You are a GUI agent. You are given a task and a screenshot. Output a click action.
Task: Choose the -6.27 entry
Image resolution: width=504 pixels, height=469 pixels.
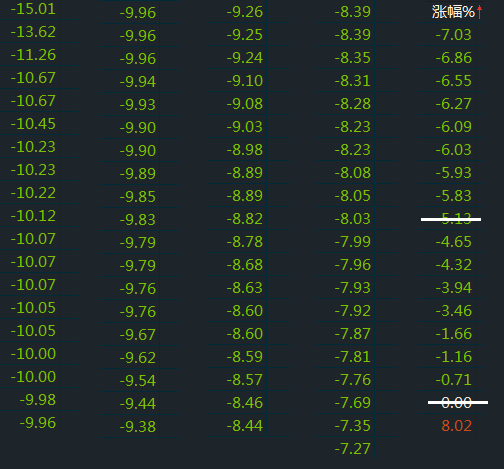pyautogui.click(x=454, y=104)
